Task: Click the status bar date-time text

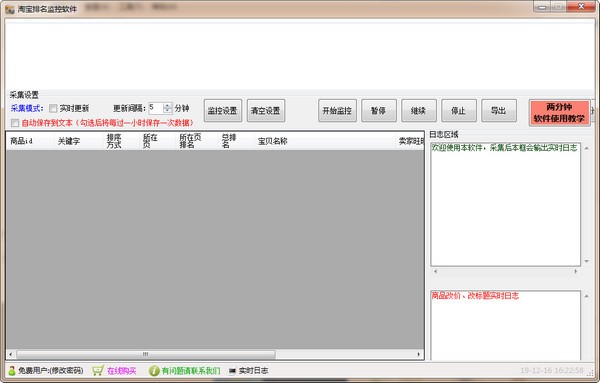Action: point(551,370)
